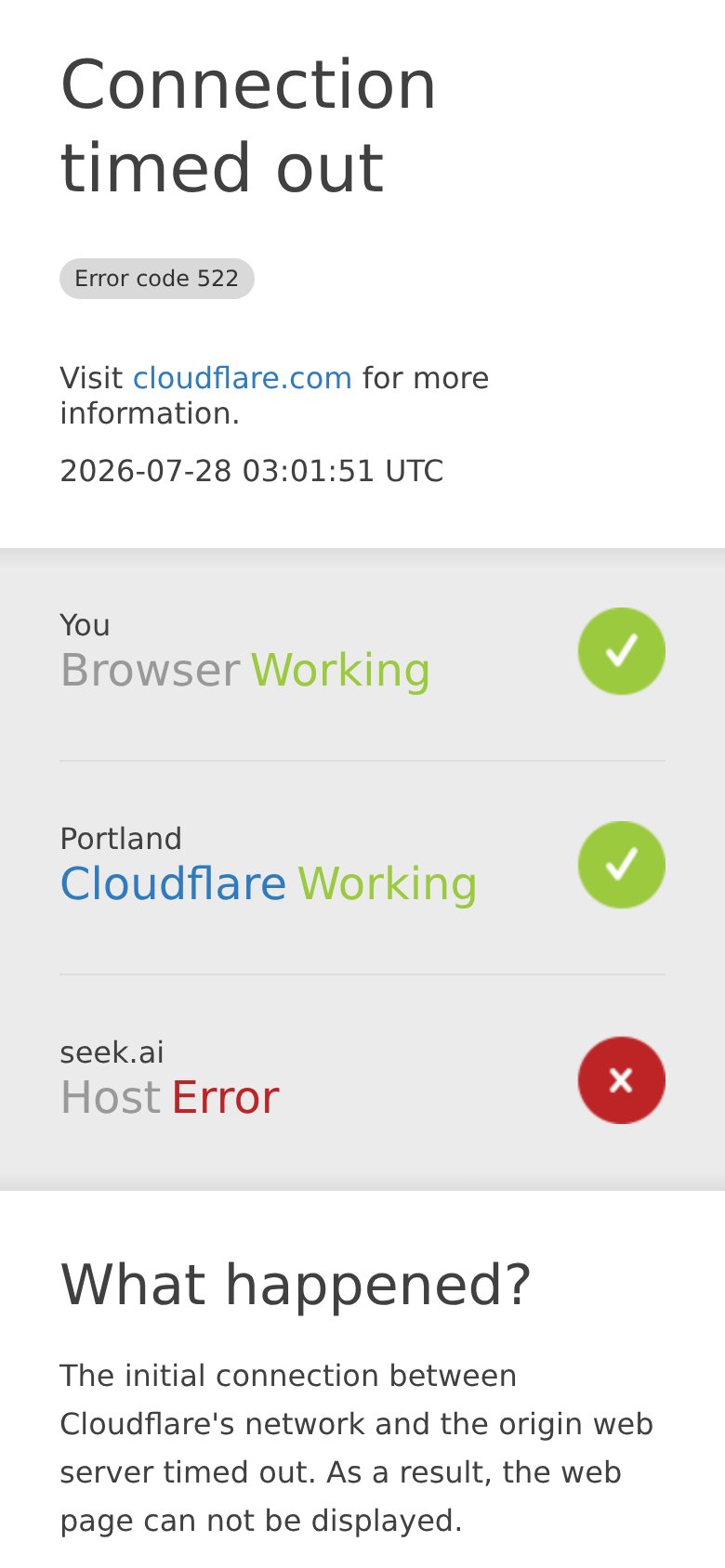The image size is (725, 1568).
Task: Click the Connection timed out heading
Action: tap(248, 126)
